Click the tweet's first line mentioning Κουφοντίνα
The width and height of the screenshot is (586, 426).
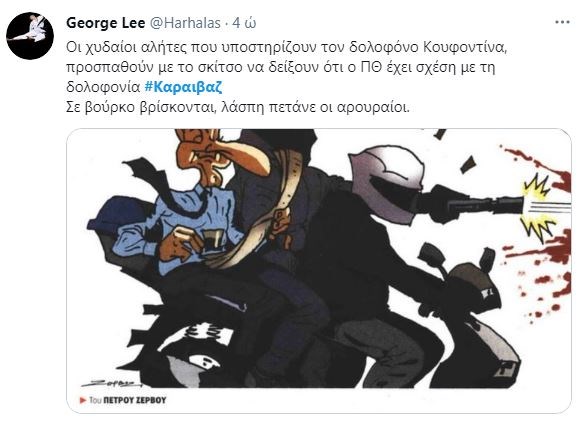coord(286,48)
